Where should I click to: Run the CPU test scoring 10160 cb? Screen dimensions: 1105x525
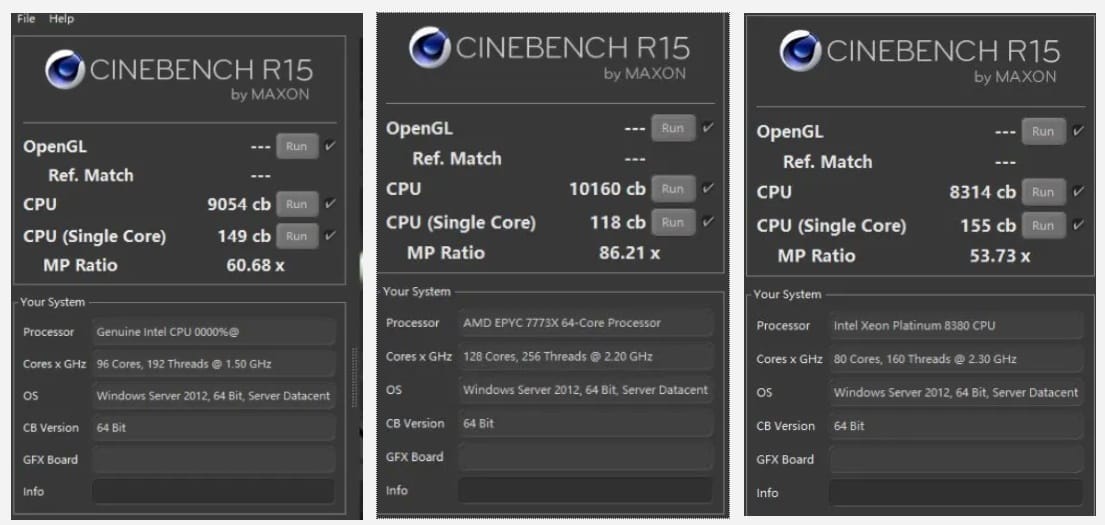click(672, 188)
